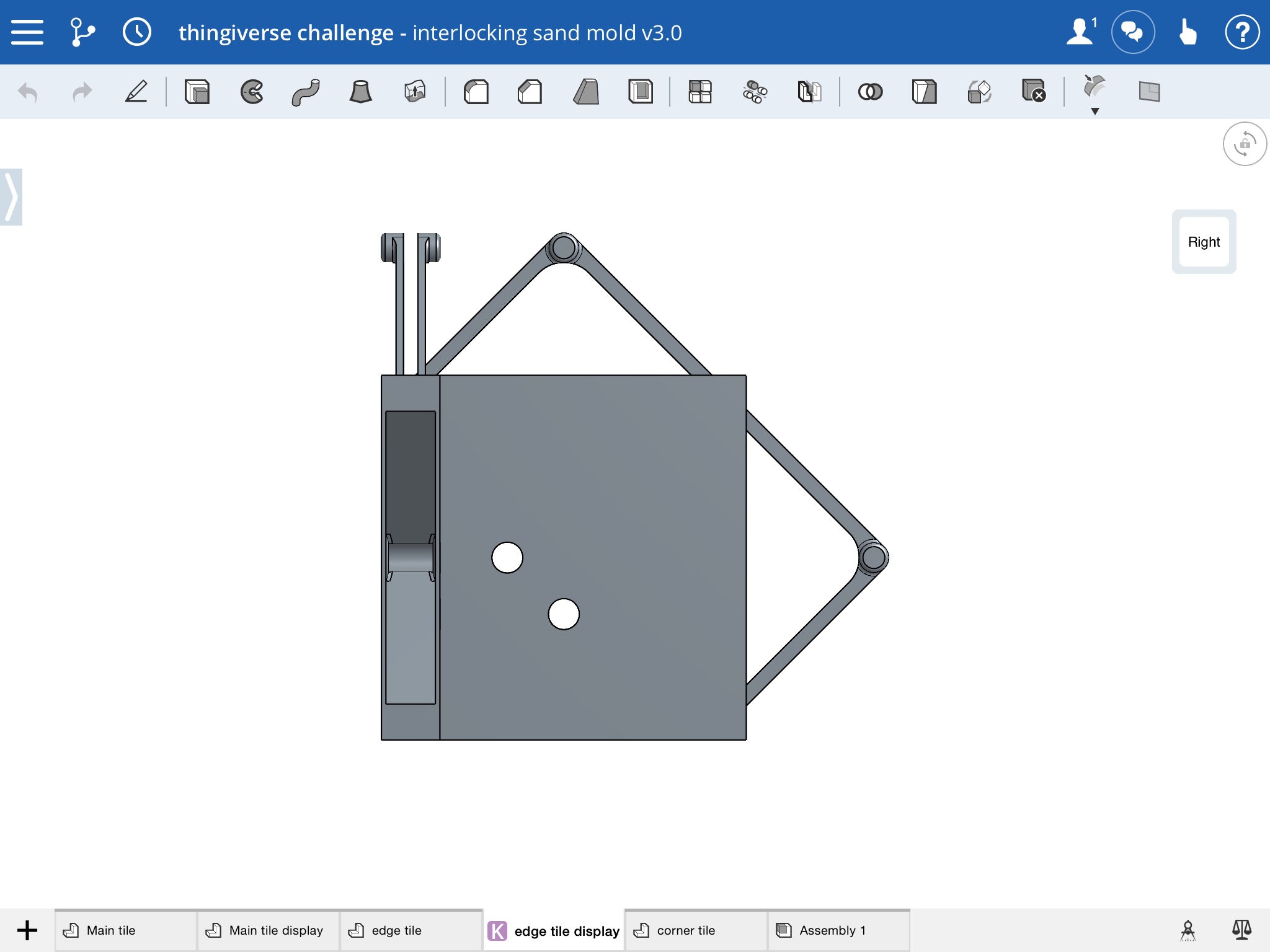The image size is (1270, 952).
Task: Select the Draft tool
Action: click(586, 92)
